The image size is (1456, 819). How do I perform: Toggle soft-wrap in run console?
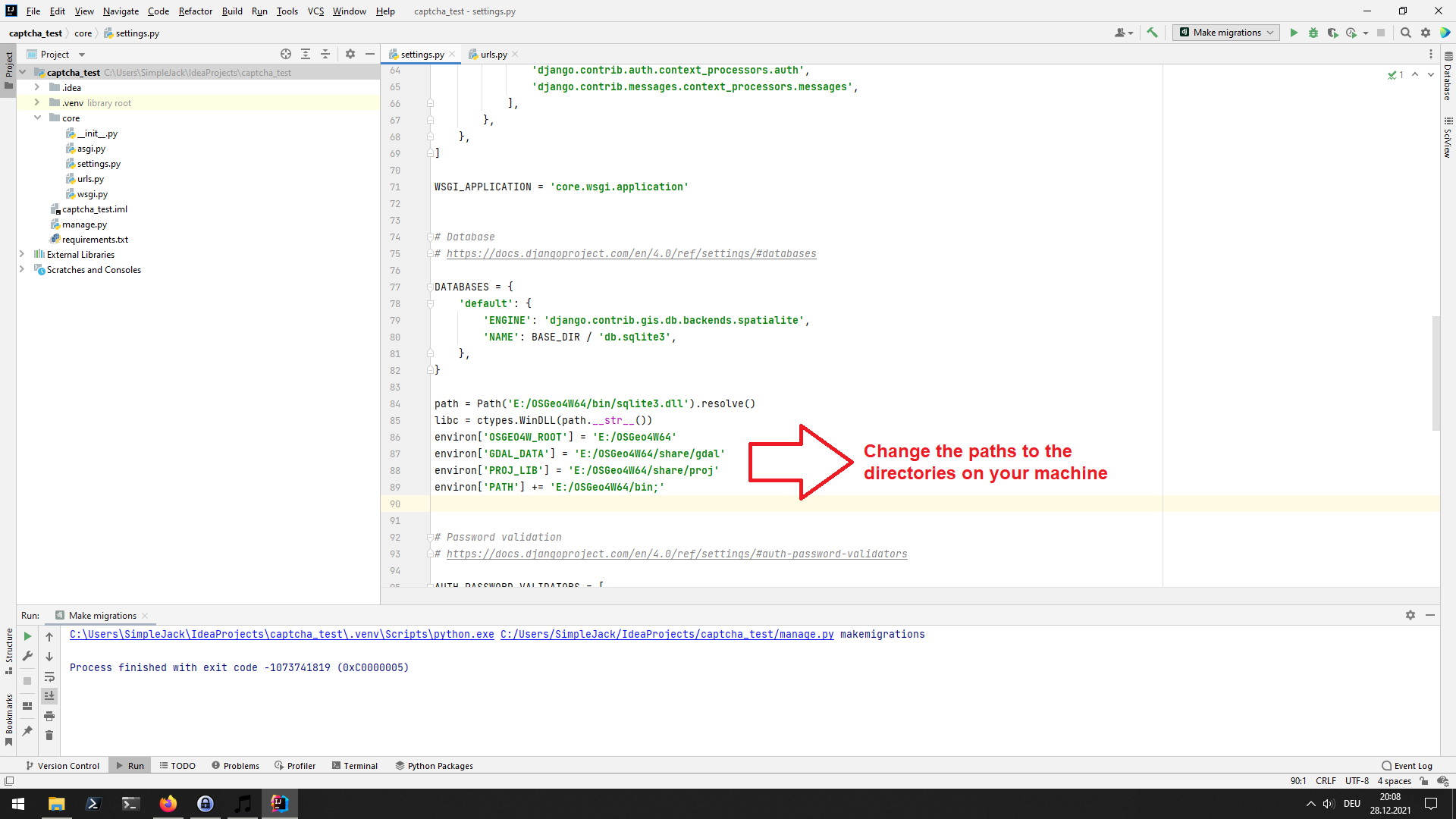point(49,676)
